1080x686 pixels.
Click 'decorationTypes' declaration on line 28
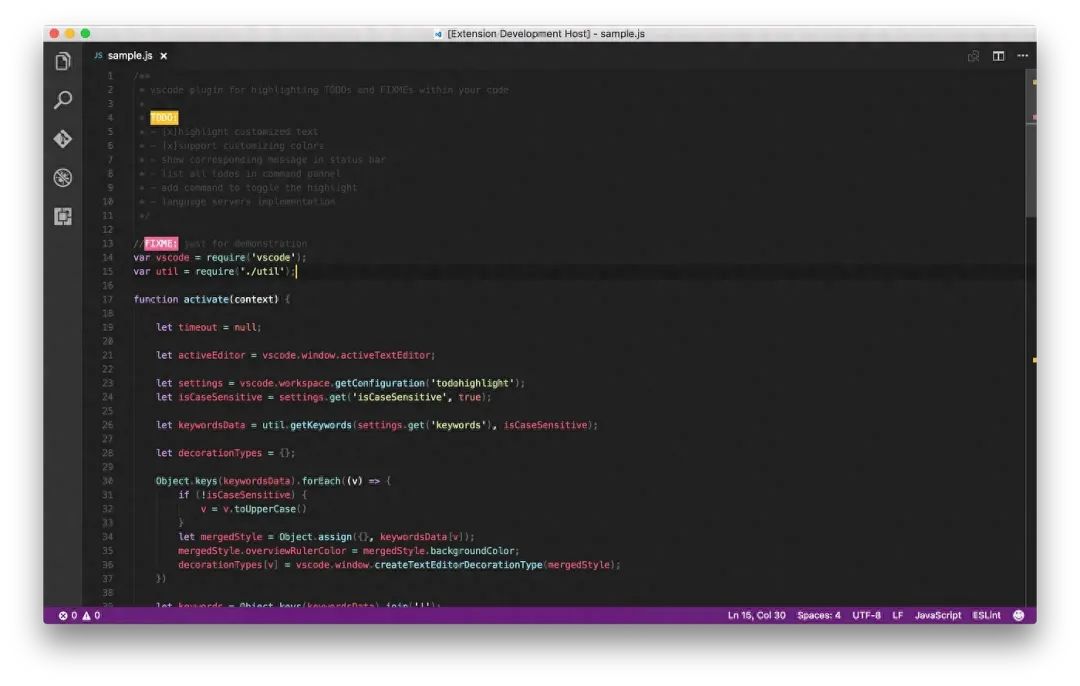click(220, 453)
